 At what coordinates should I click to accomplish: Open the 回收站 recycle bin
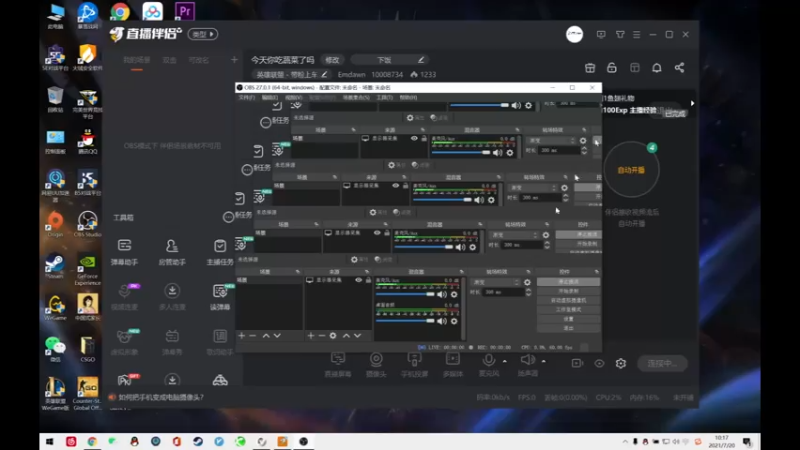click(55, 99)
